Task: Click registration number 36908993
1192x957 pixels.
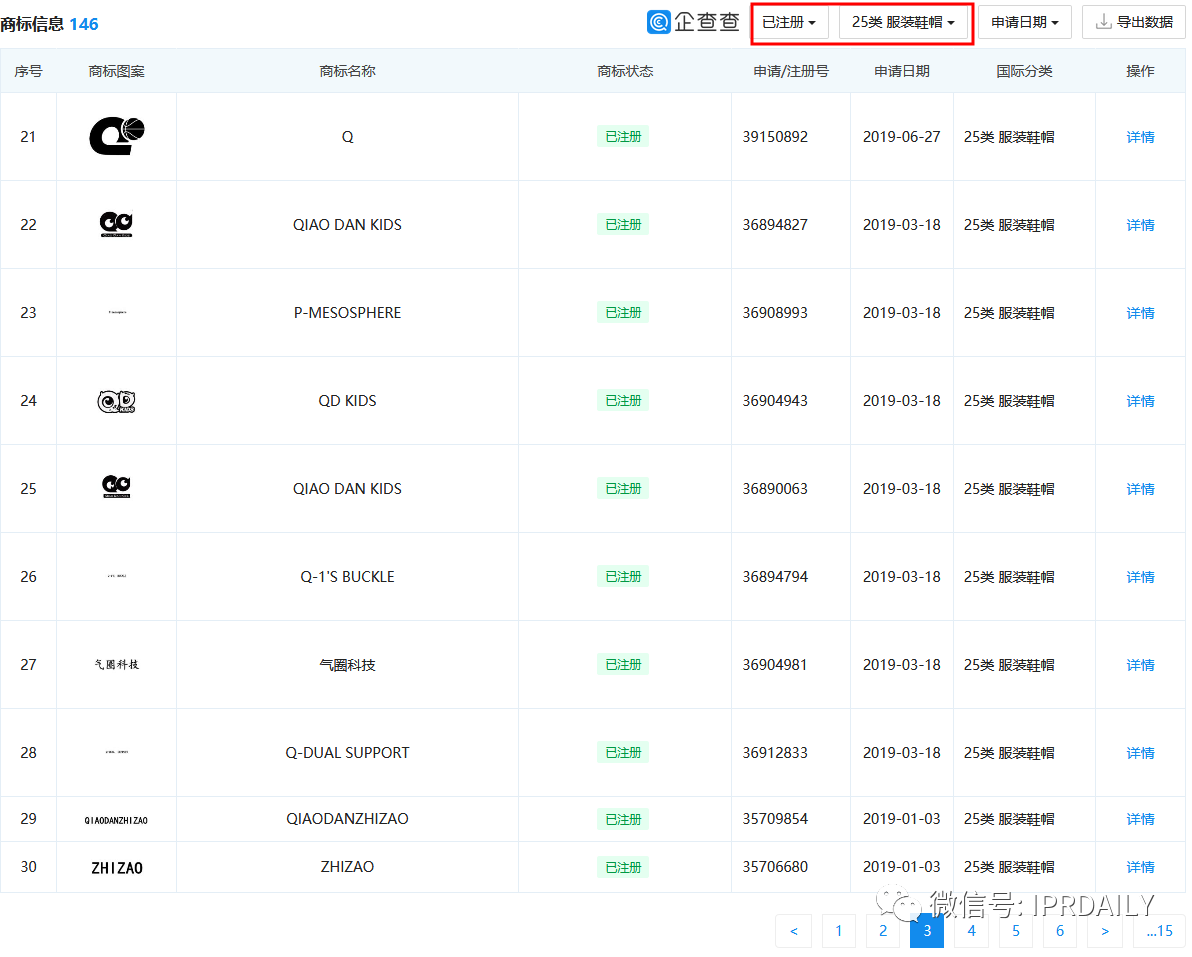Action: pos(775,312)
